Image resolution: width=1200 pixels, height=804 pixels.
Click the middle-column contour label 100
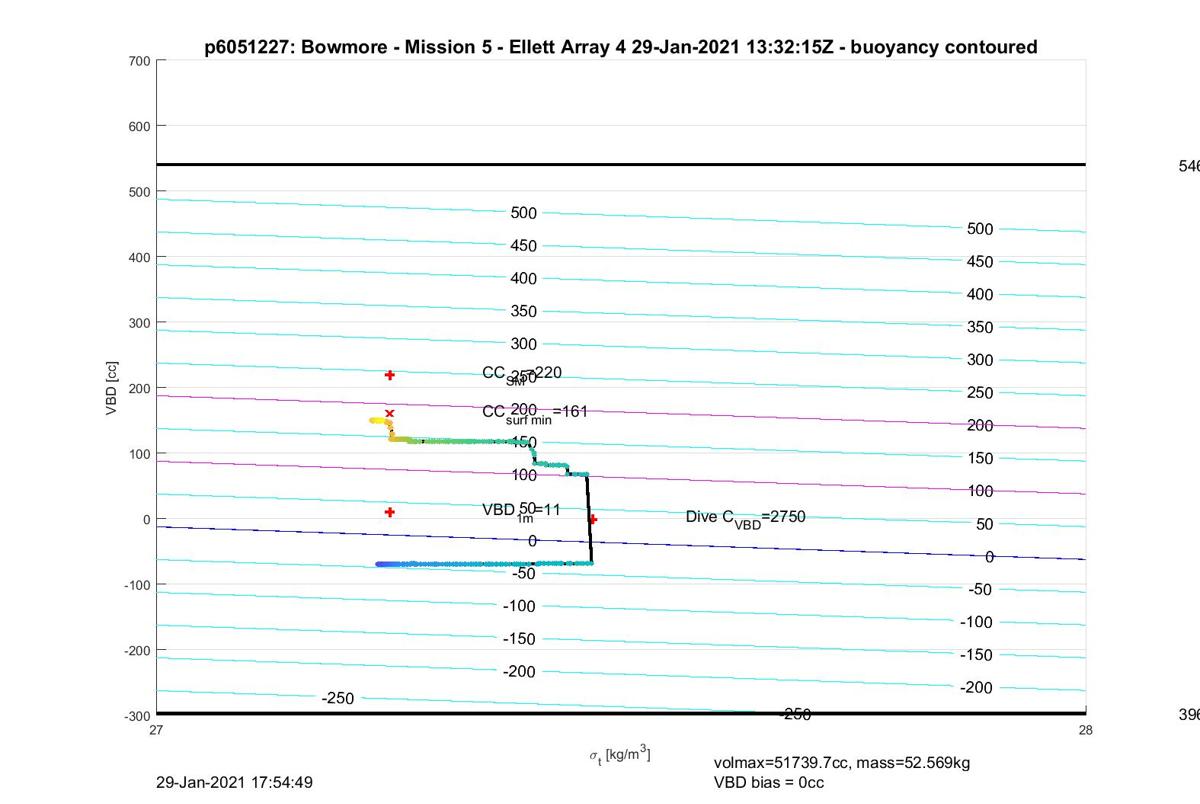(524, 475)
